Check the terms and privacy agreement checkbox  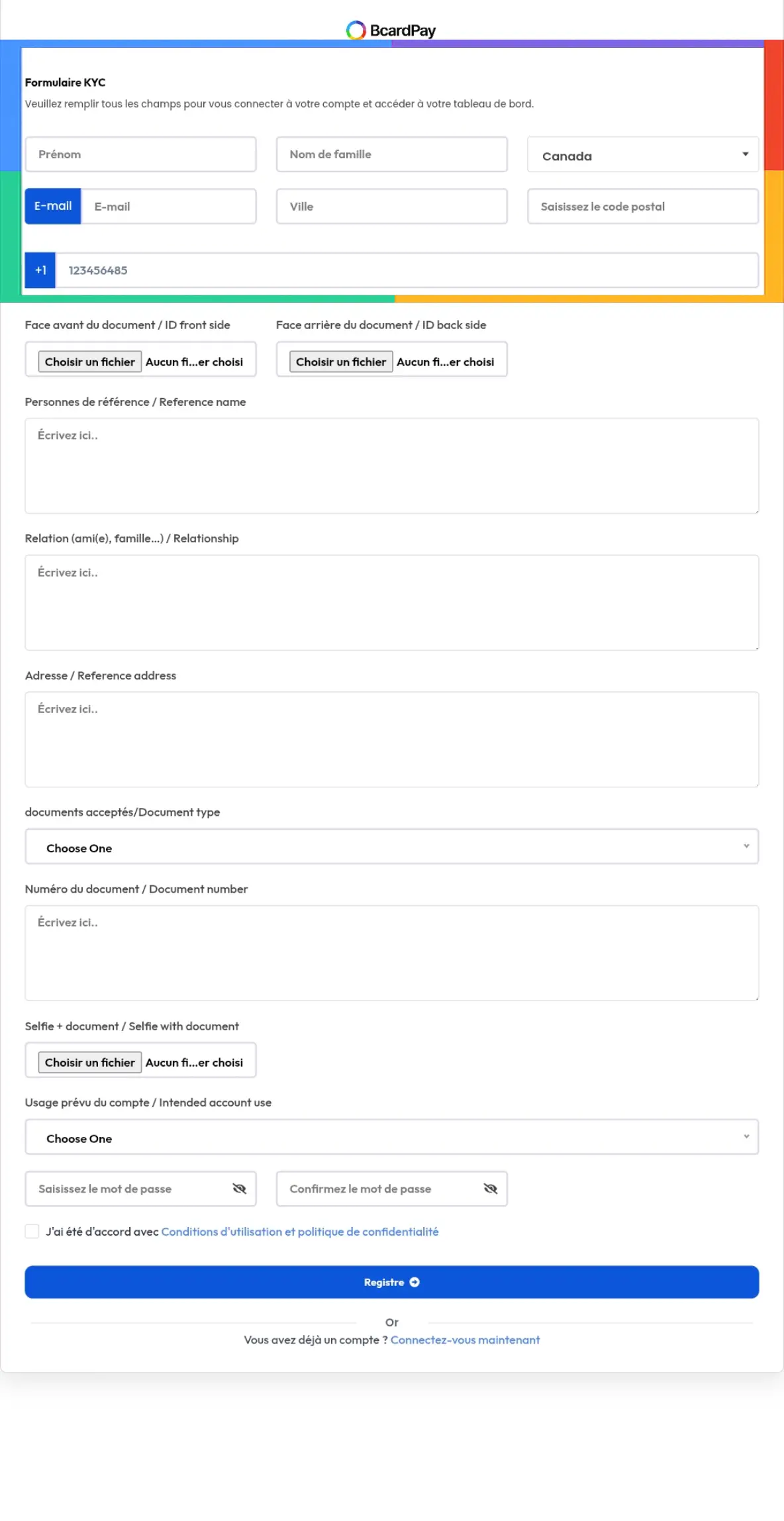pyautogui.click(x=32, y=1231)
